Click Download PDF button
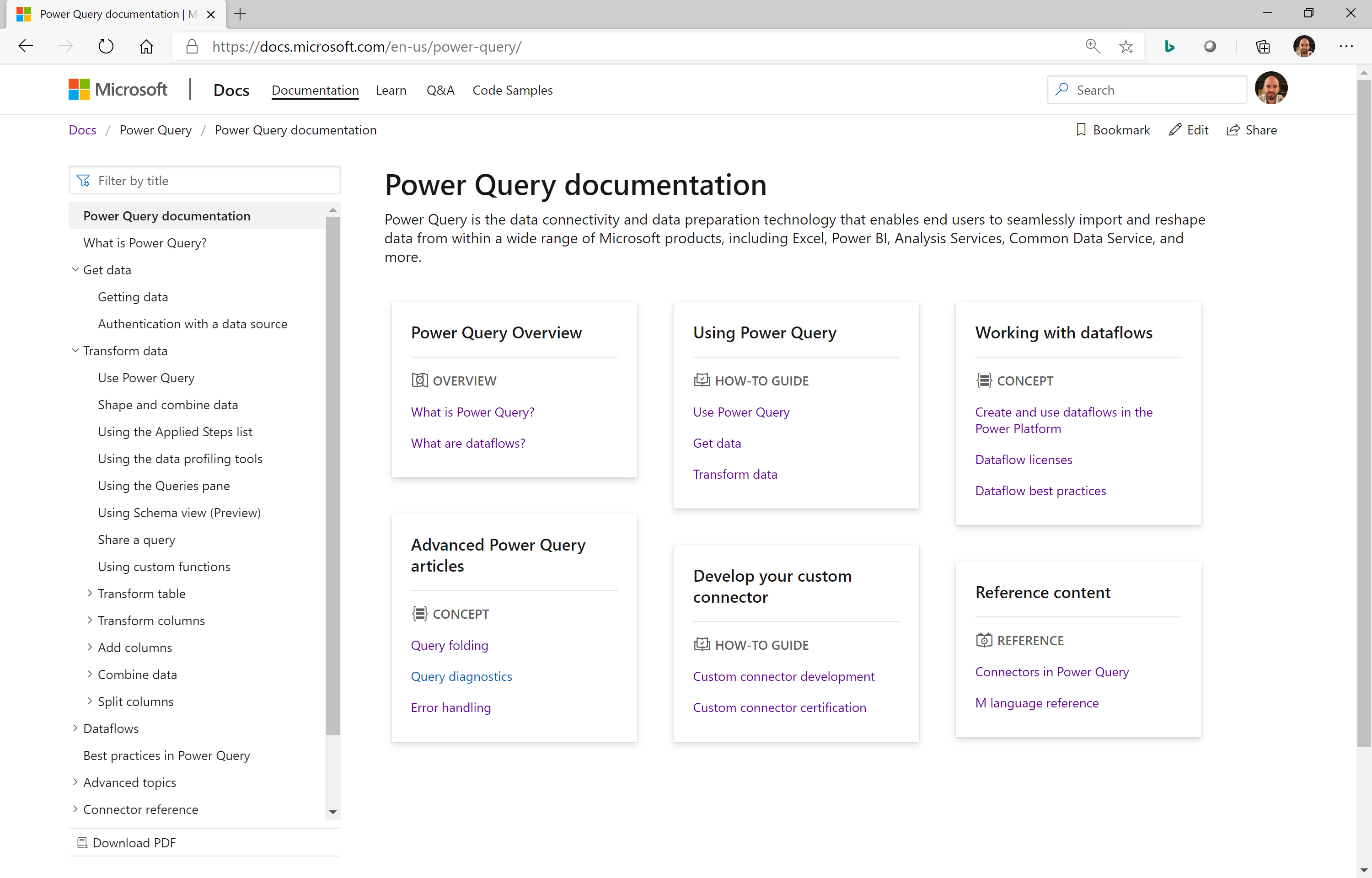The height and width of the screenshot is (878, 1372). [x=134, y=843]
